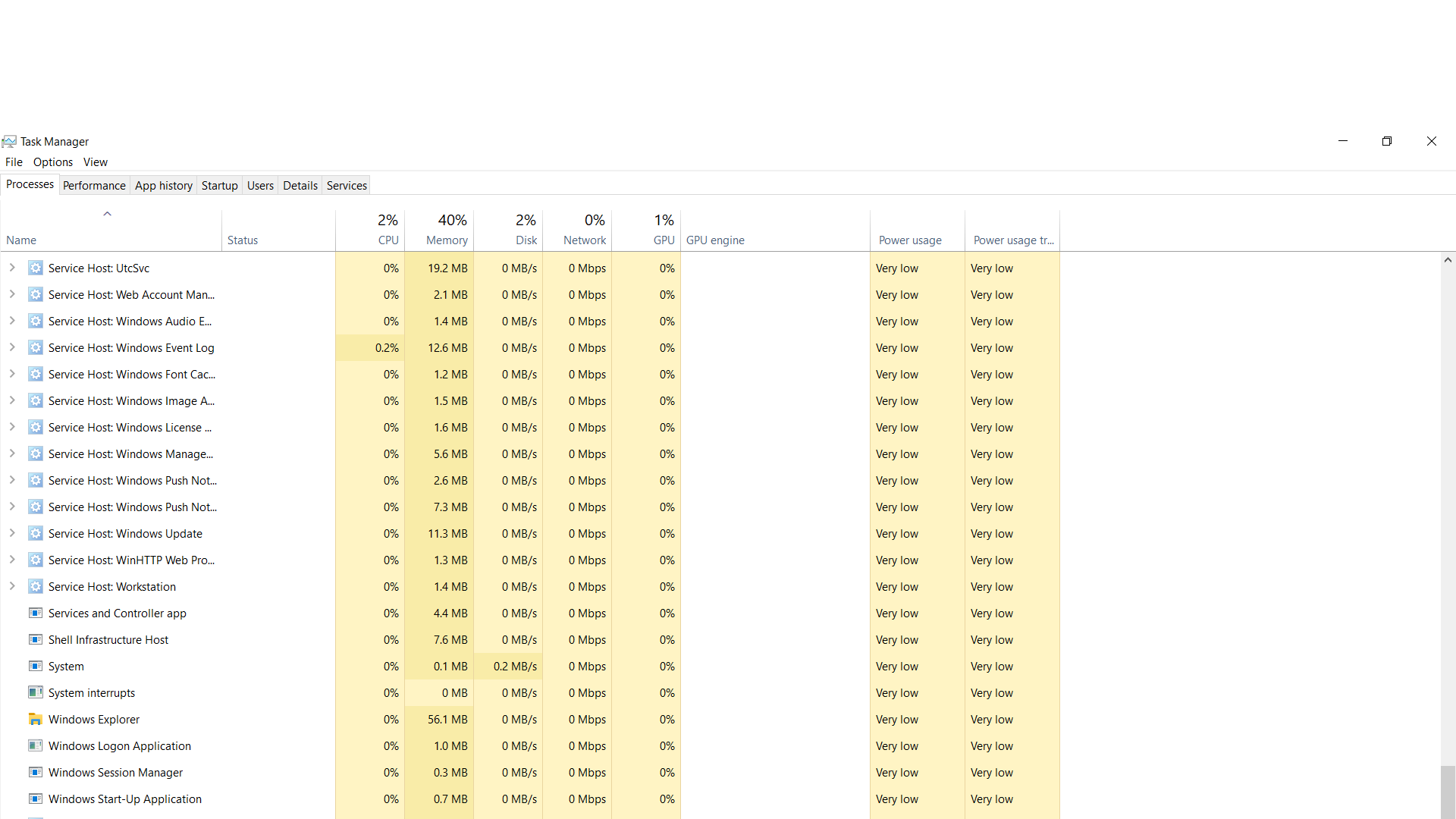Click the Windows Session Manager icon
This screenshot has width=1456, height=819.
tap(35, 772)
